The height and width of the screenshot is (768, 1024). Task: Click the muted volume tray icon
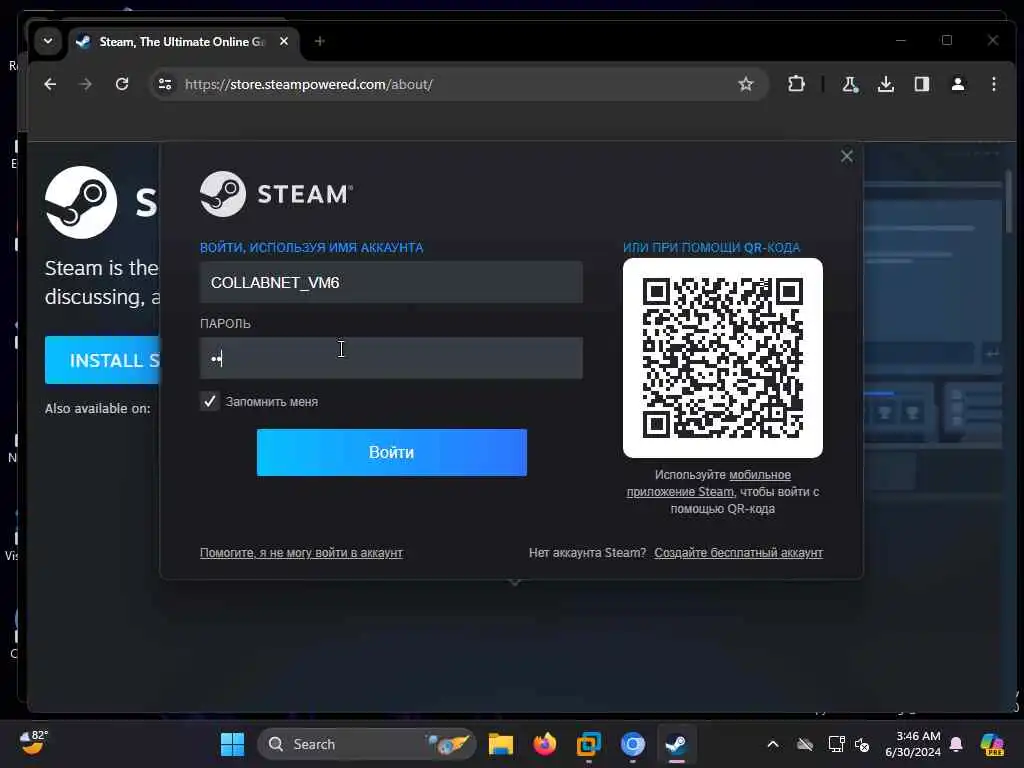(862, 744)
